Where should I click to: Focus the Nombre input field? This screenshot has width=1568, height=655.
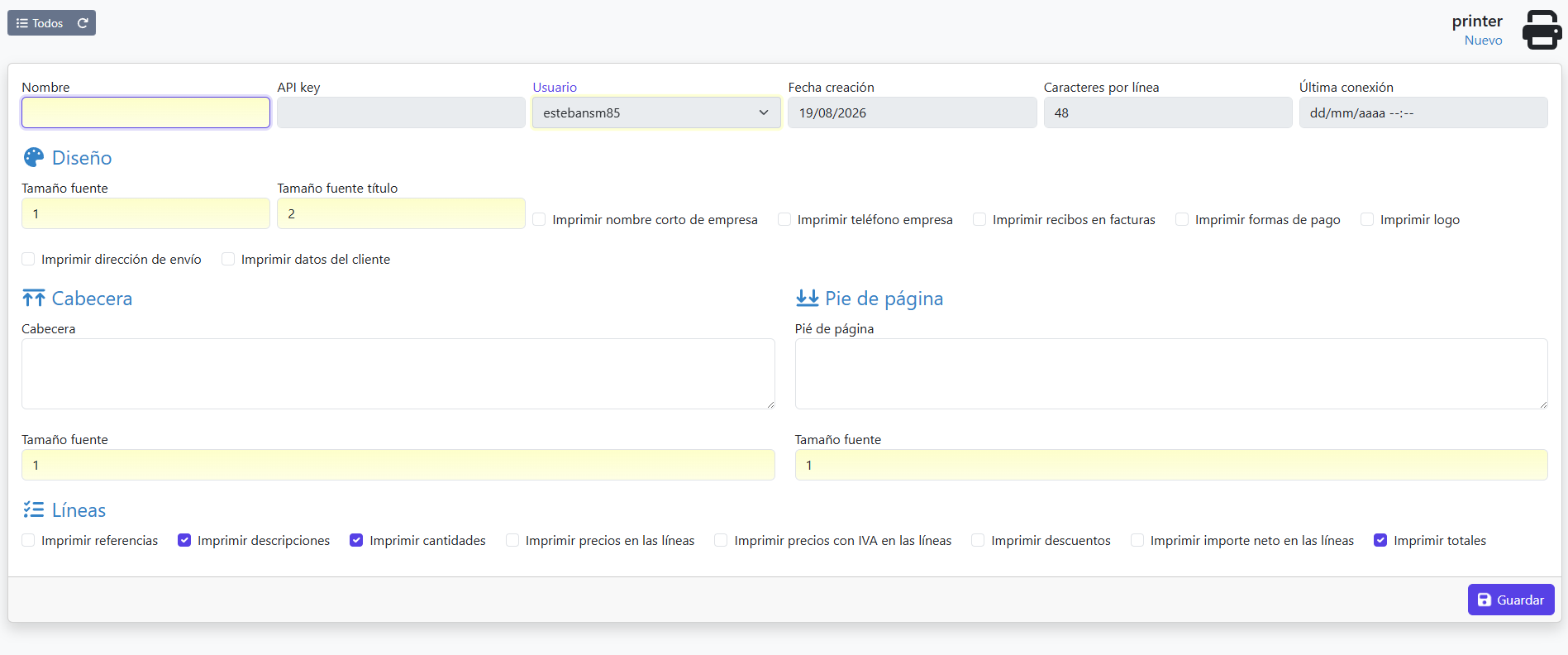click(x=145, y=112)
